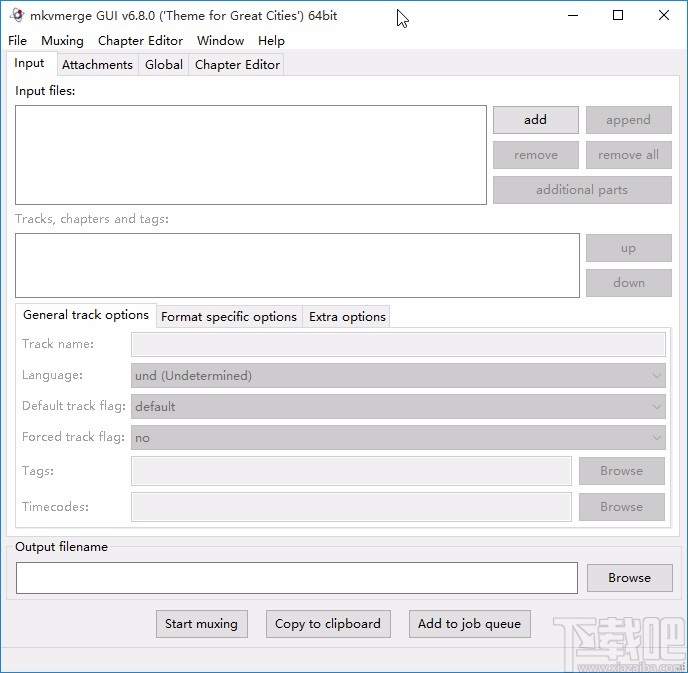688x673 pixels.
Task: Focus the Timecodes input field
Action: point(351,507)
